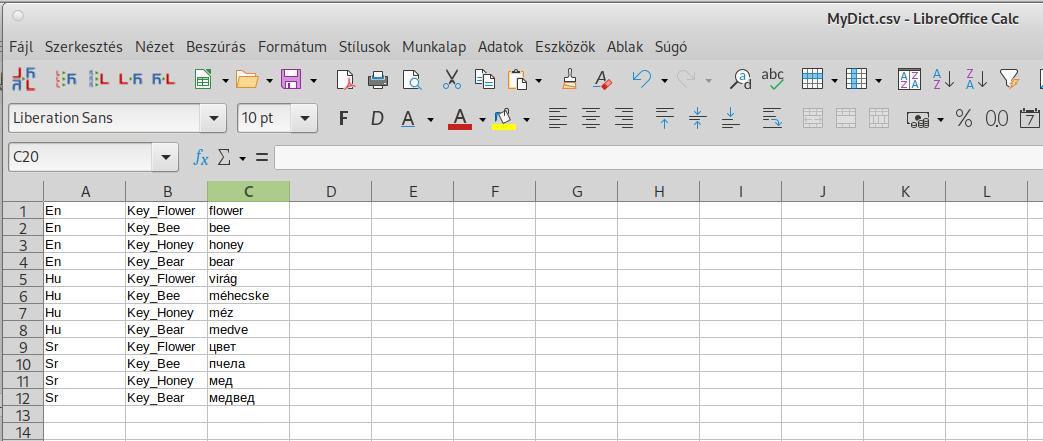Open the Adatok menu
The width and height of the screenshot is (1043, 441).
[x=500, y=47]
